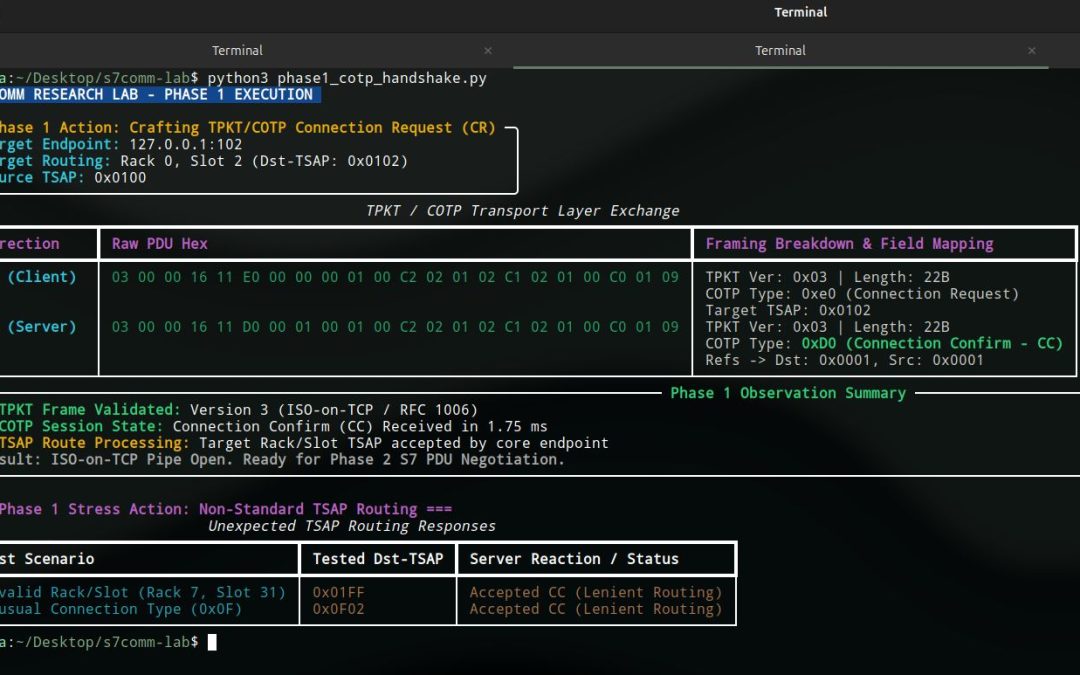Viewport: 1080px width, 675px height.
Task: Click the ISO-on-TCP Pipe Open result line
Action: tap(282, 459)
